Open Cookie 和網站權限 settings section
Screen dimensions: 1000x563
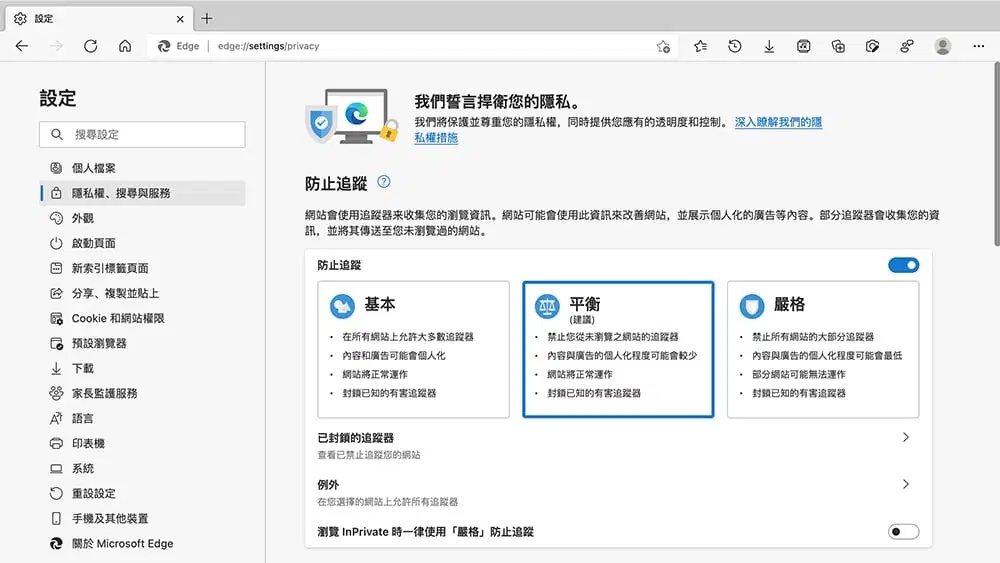click(142, 318)
